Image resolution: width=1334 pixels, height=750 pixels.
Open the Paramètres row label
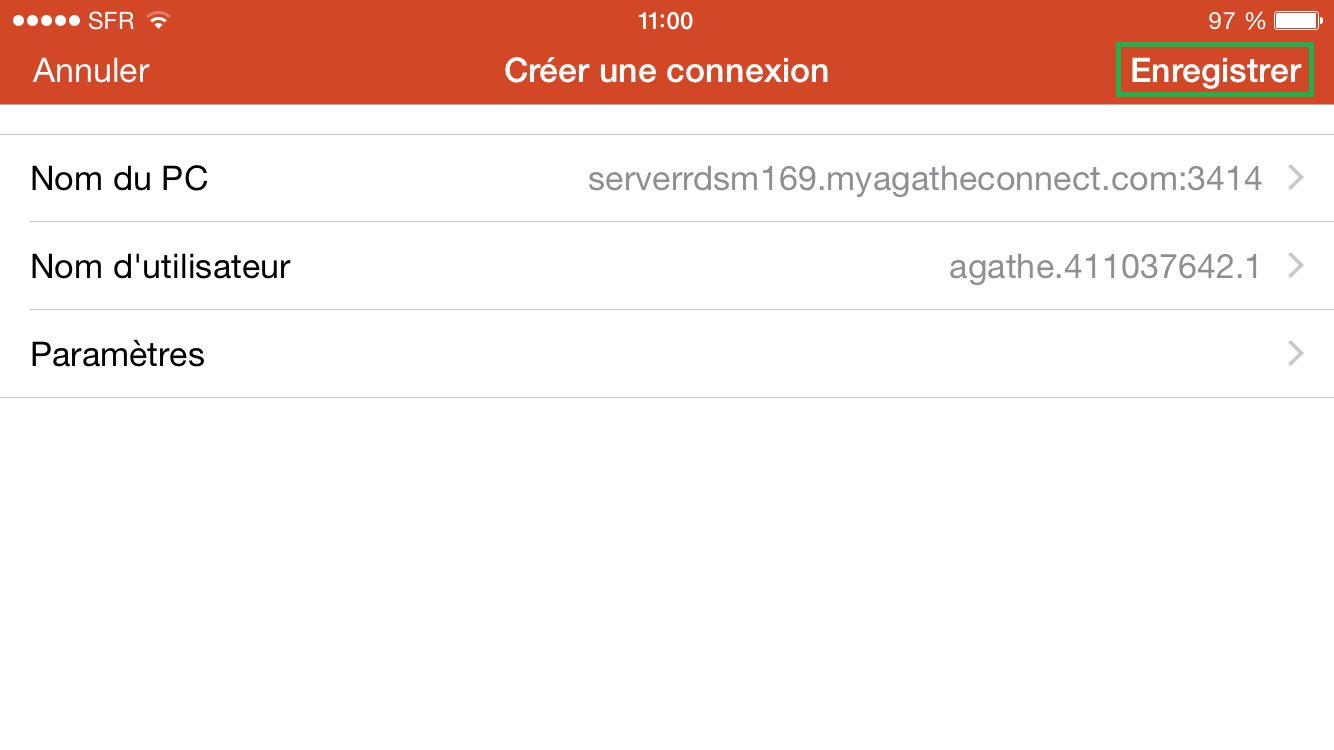coord(117,354)
